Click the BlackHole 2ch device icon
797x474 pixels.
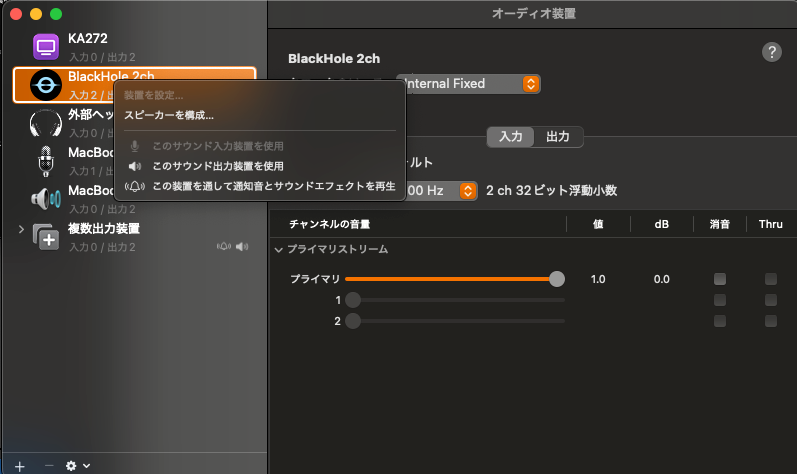[46, 85]
